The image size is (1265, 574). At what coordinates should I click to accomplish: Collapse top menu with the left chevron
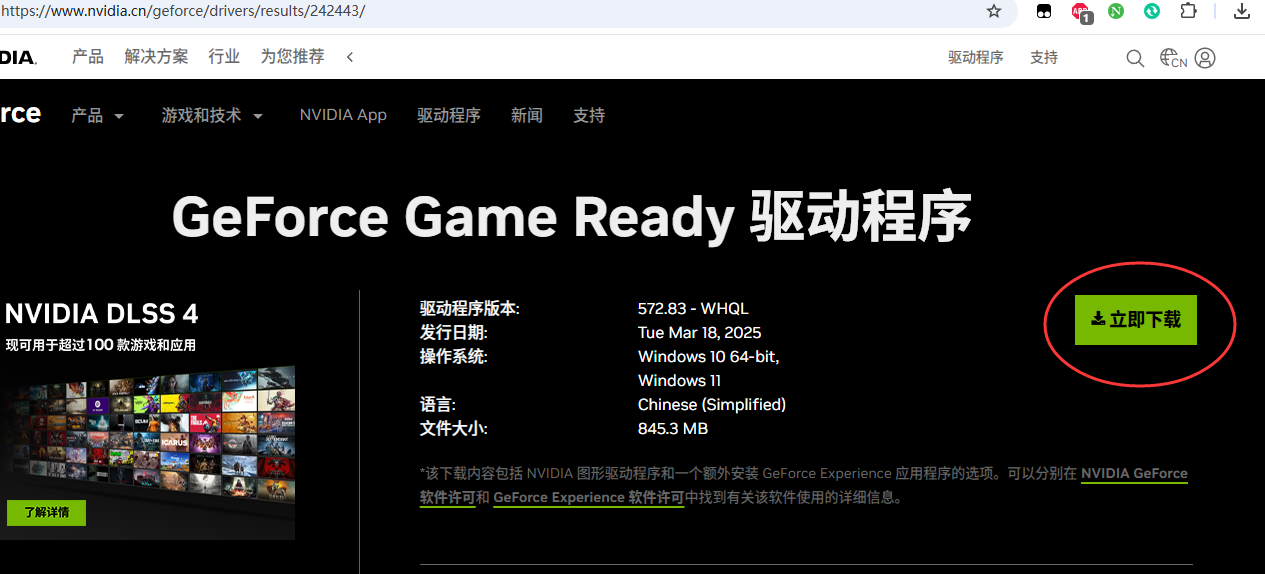(x=350, y=57)
